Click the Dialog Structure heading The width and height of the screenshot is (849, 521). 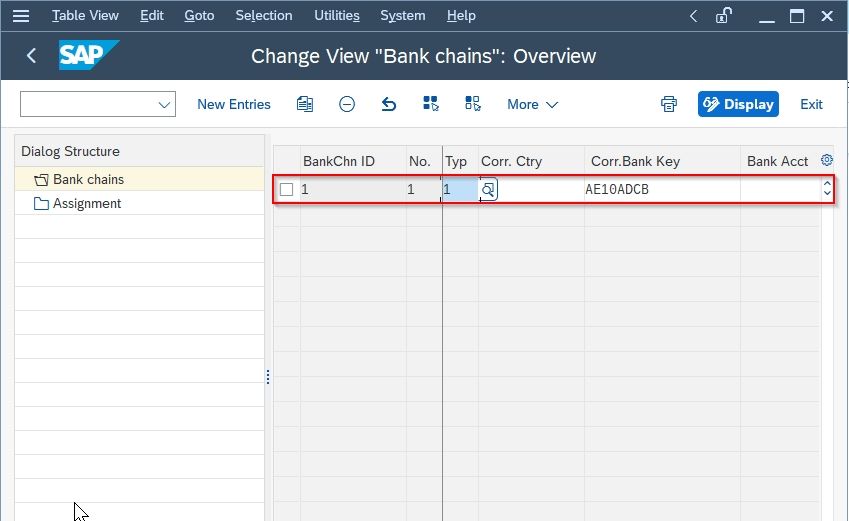70,151
